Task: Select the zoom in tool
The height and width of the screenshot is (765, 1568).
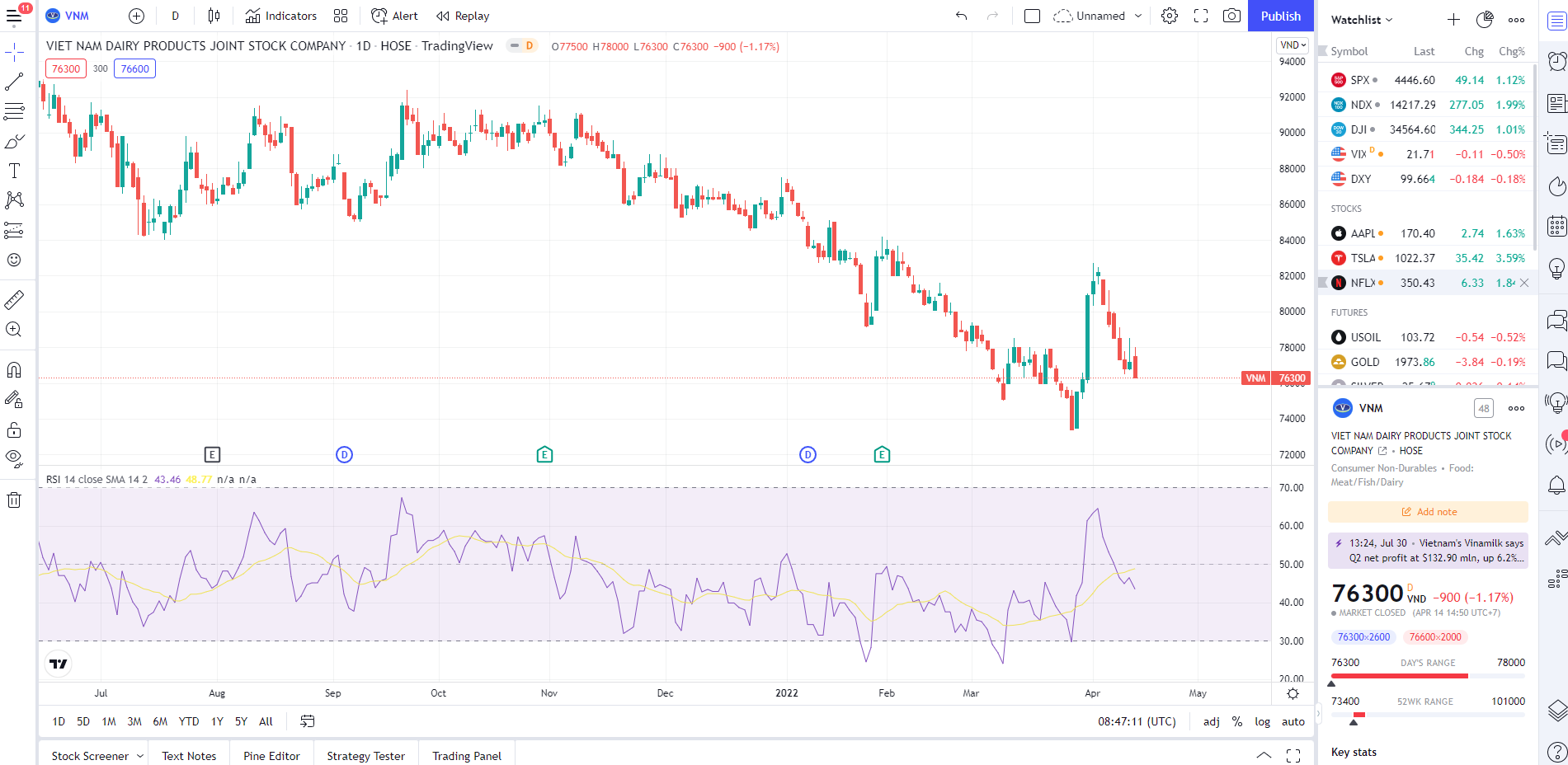Action: (x=14, y=330)
